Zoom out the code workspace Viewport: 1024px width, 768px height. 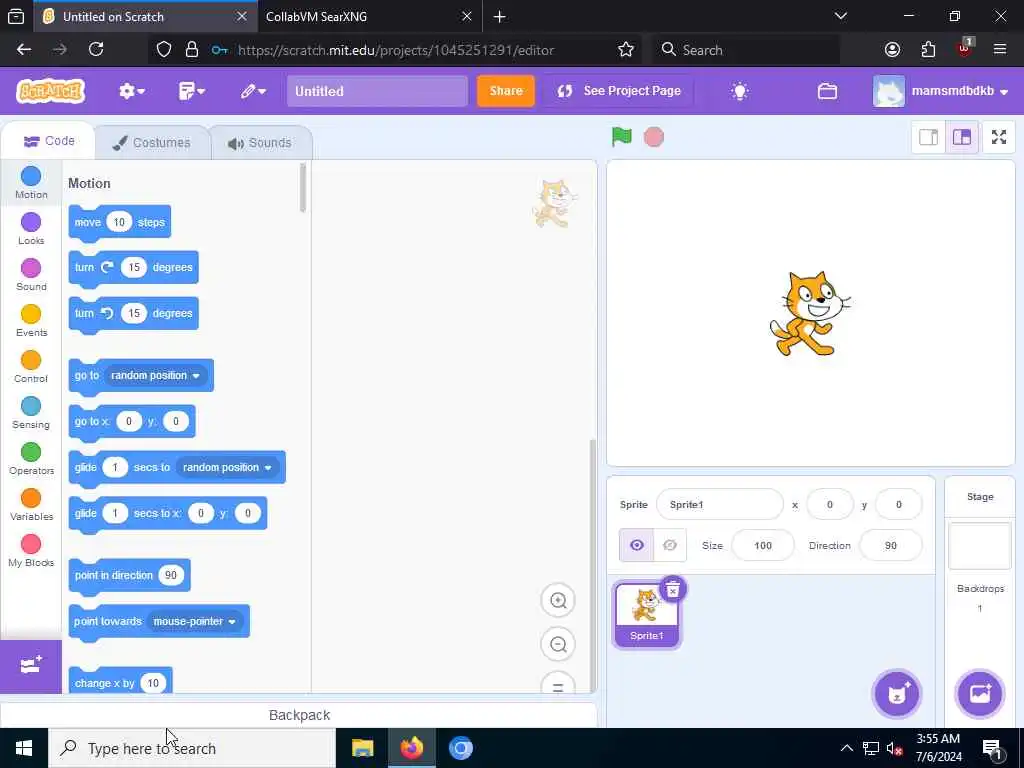point(558,645)
